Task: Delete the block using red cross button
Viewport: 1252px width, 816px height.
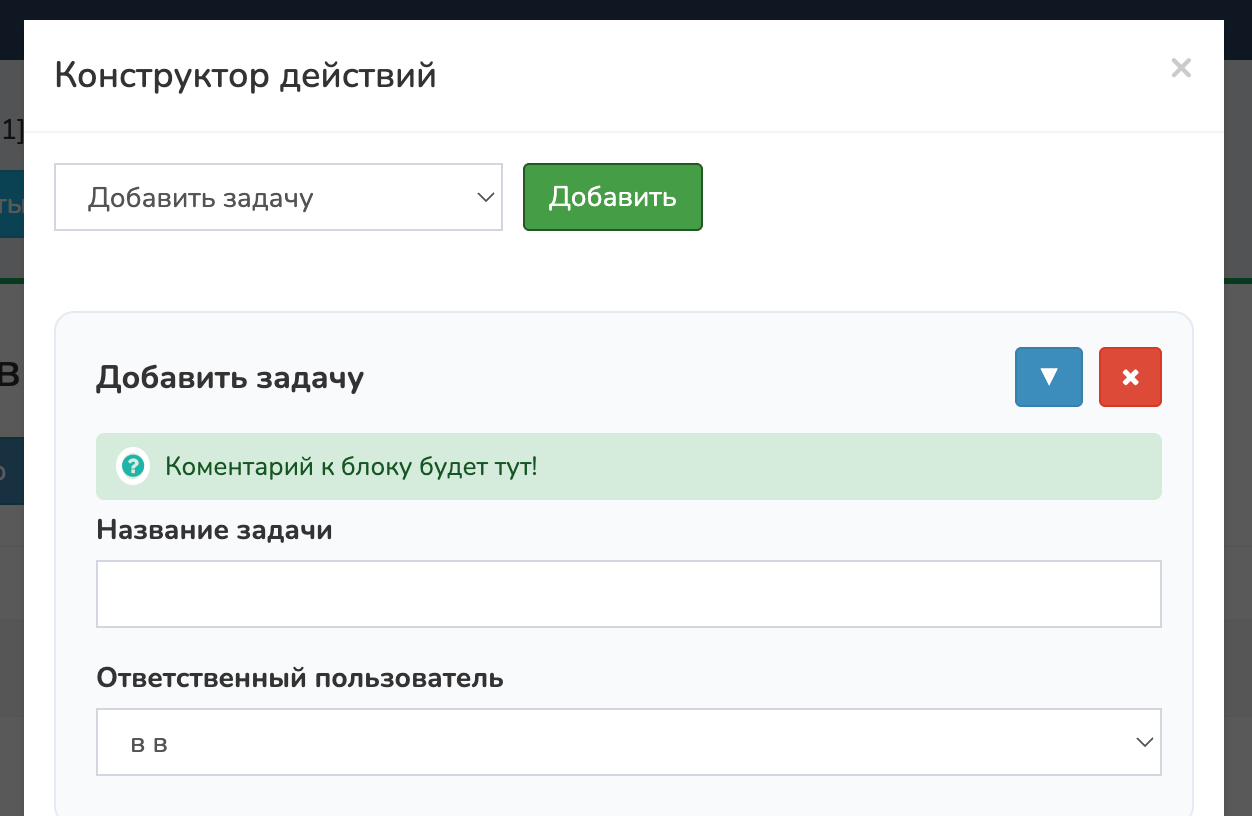Action: (1130, 377)
